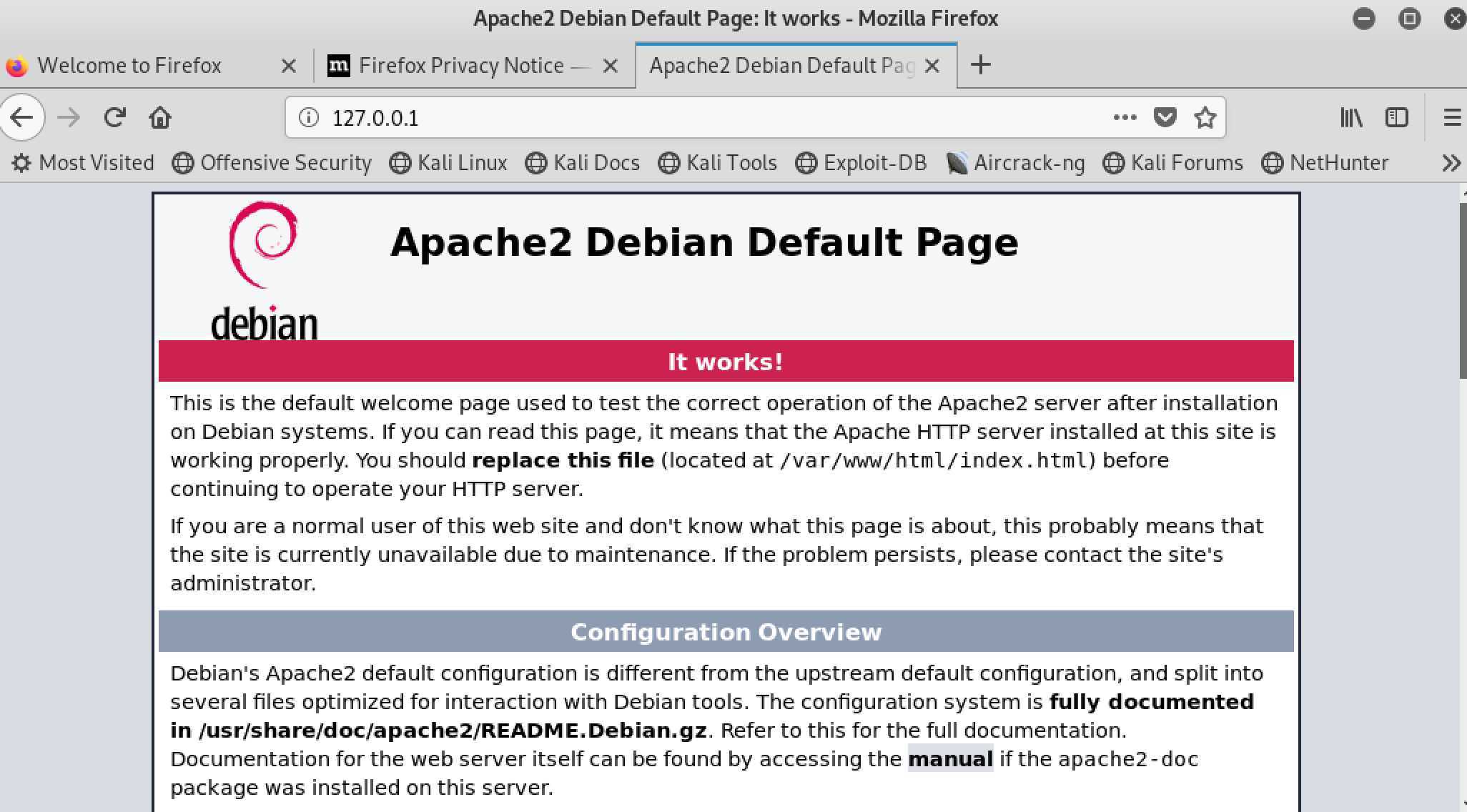Show site information for 127.0.0.1
The image size is (1467, 812).
coord(309,117)
